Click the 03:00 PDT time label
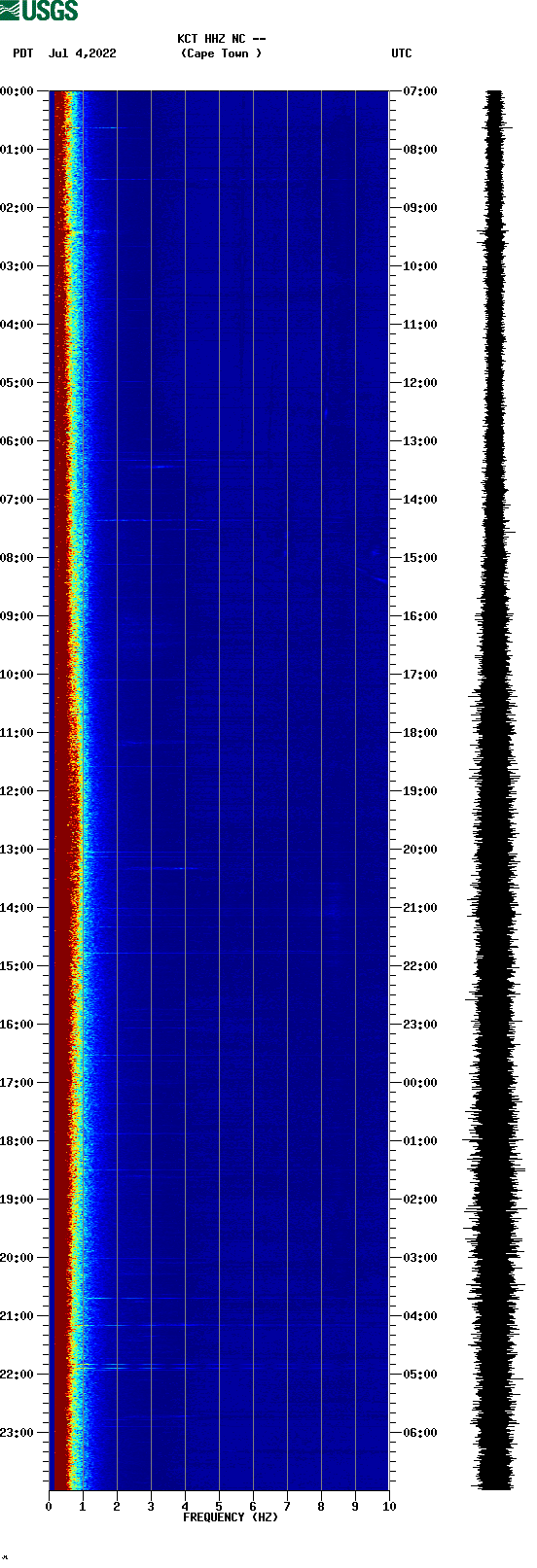Viewport: 537px width, 1568px height. 18,266
